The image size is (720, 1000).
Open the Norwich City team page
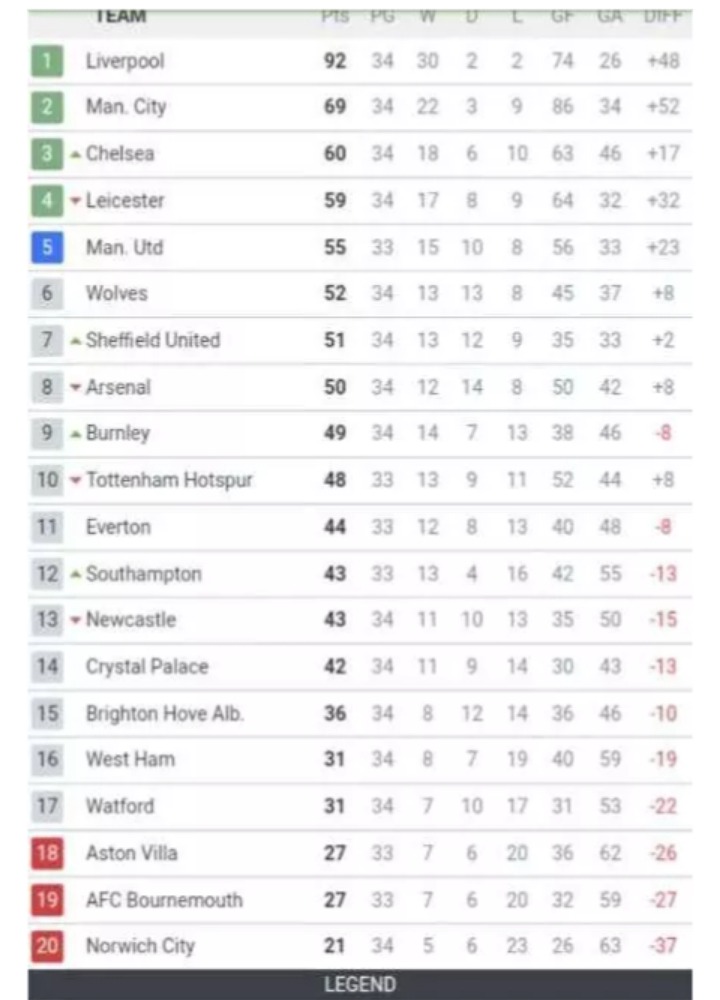[x=140, y=946]
